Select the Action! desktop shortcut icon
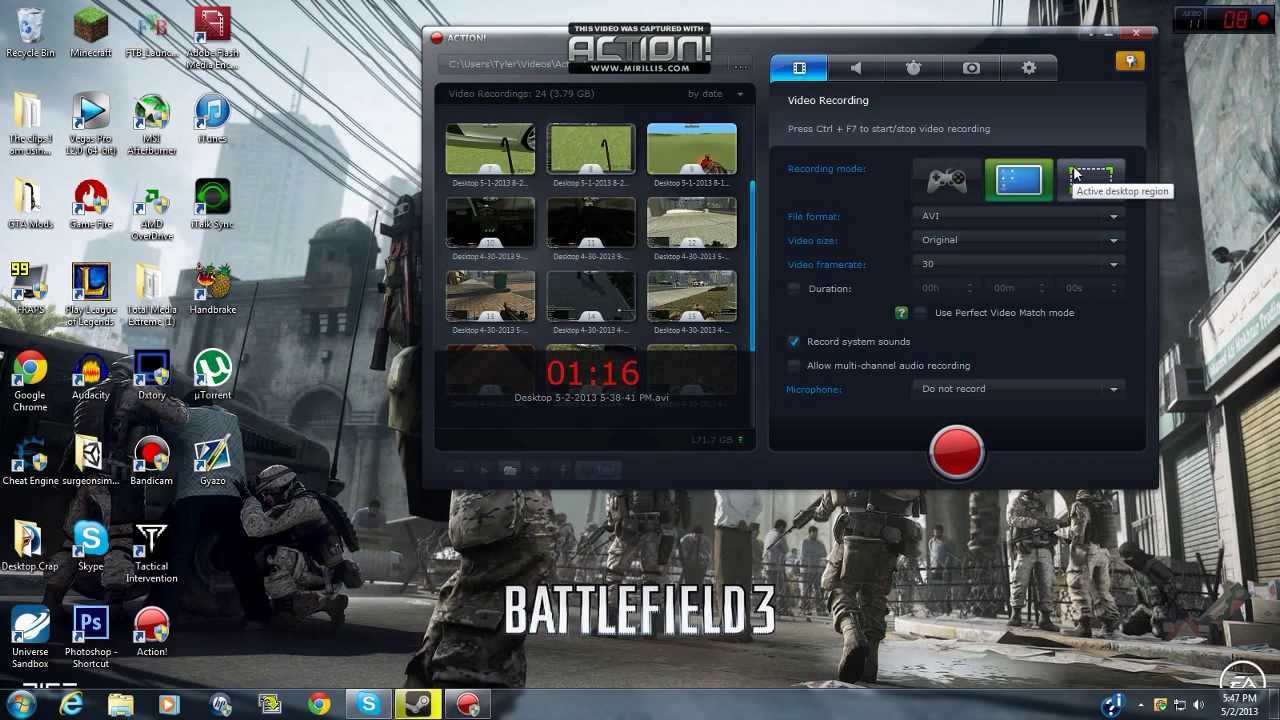 tap(151, 632)
